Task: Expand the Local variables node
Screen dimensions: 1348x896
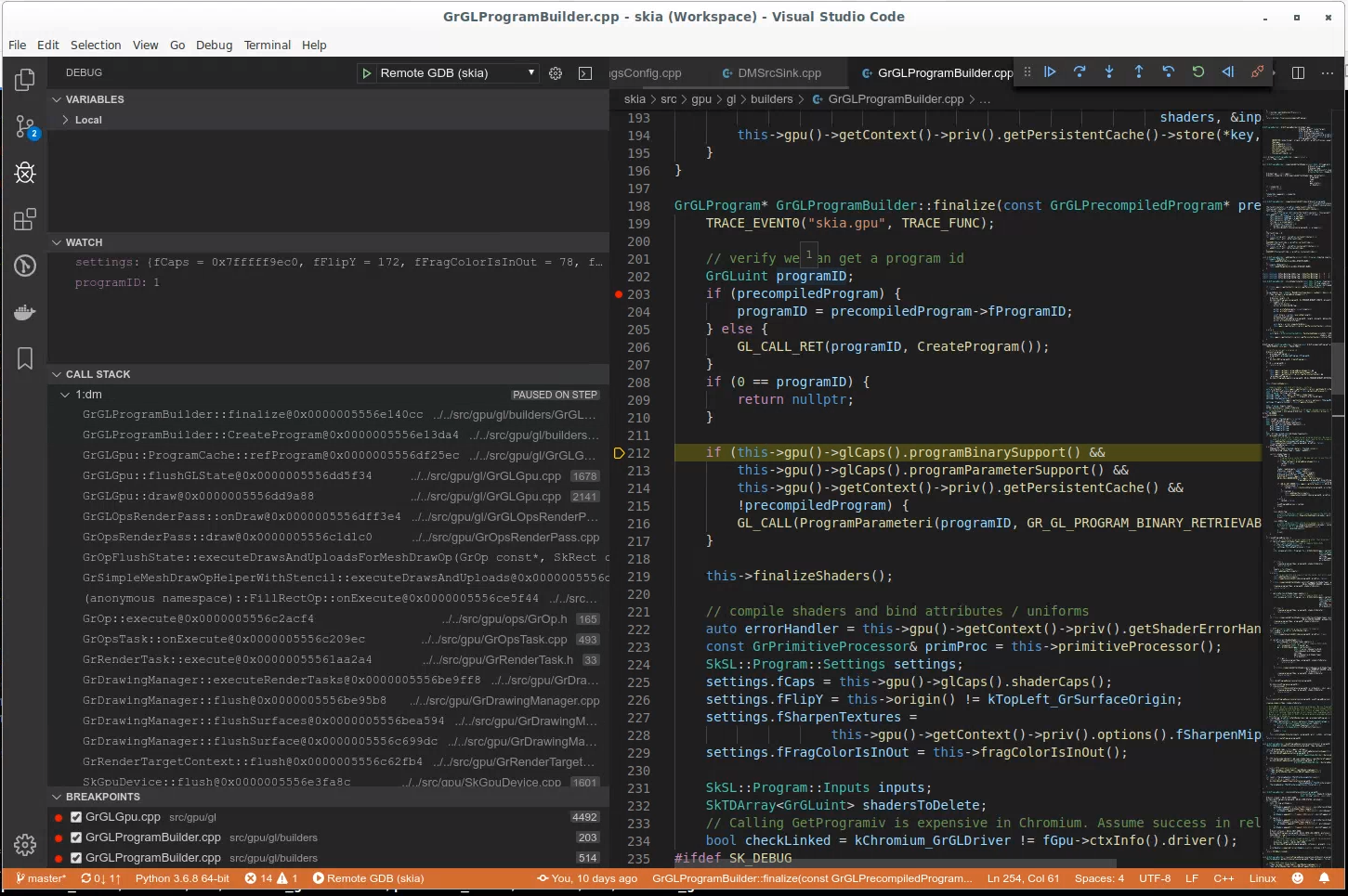Action: 66,120
